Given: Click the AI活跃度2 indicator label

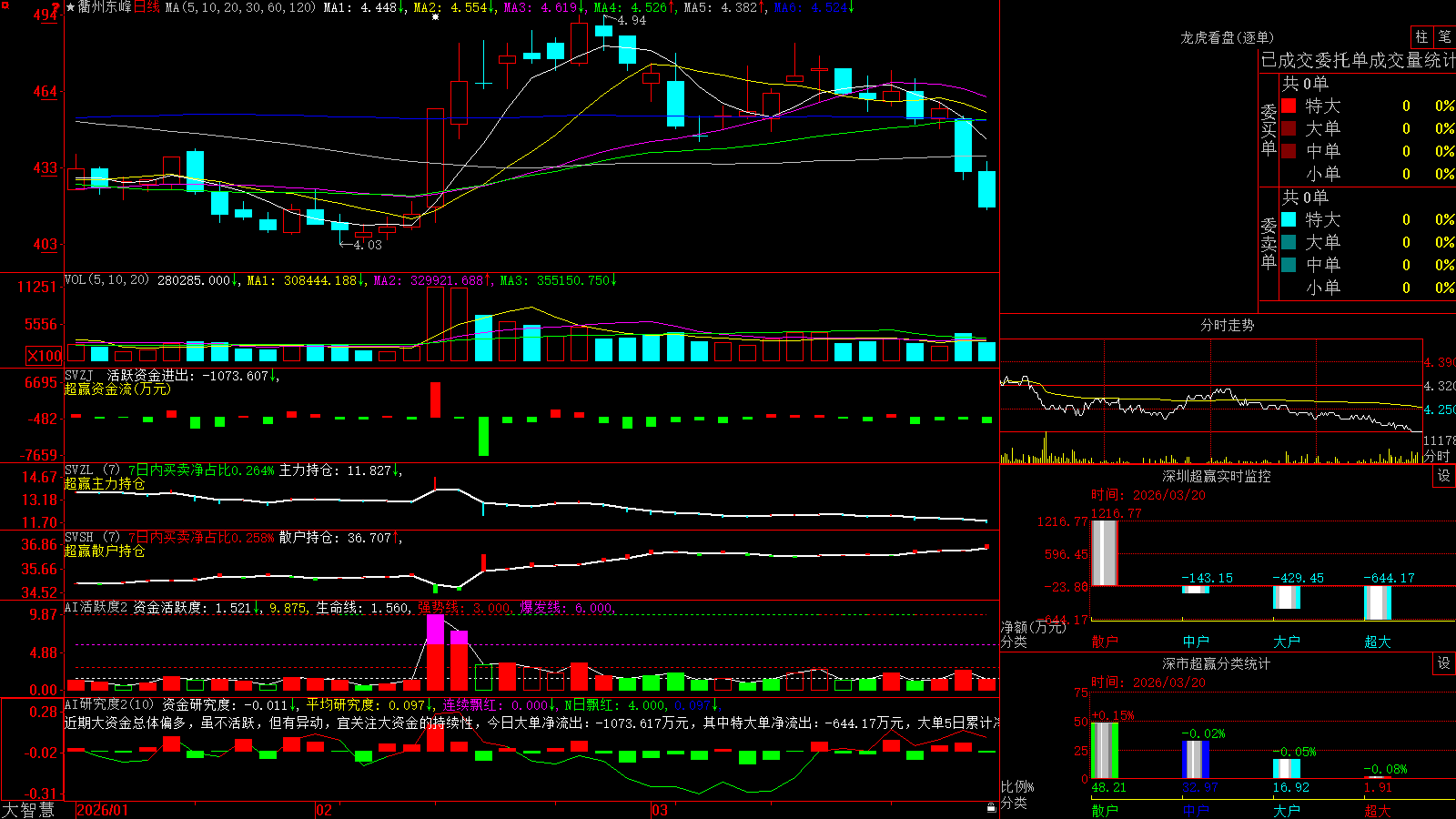Looking at the screenshot, I should (96, 607).
